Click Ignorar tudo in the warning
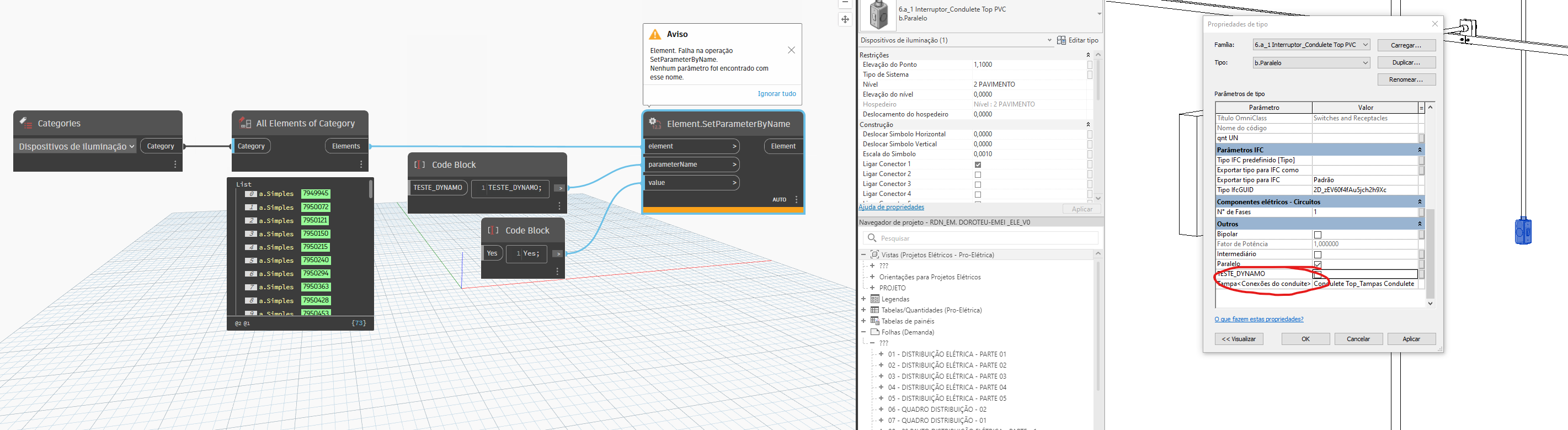Viewport: 1568px width, 430px height. tap(777, 94)
